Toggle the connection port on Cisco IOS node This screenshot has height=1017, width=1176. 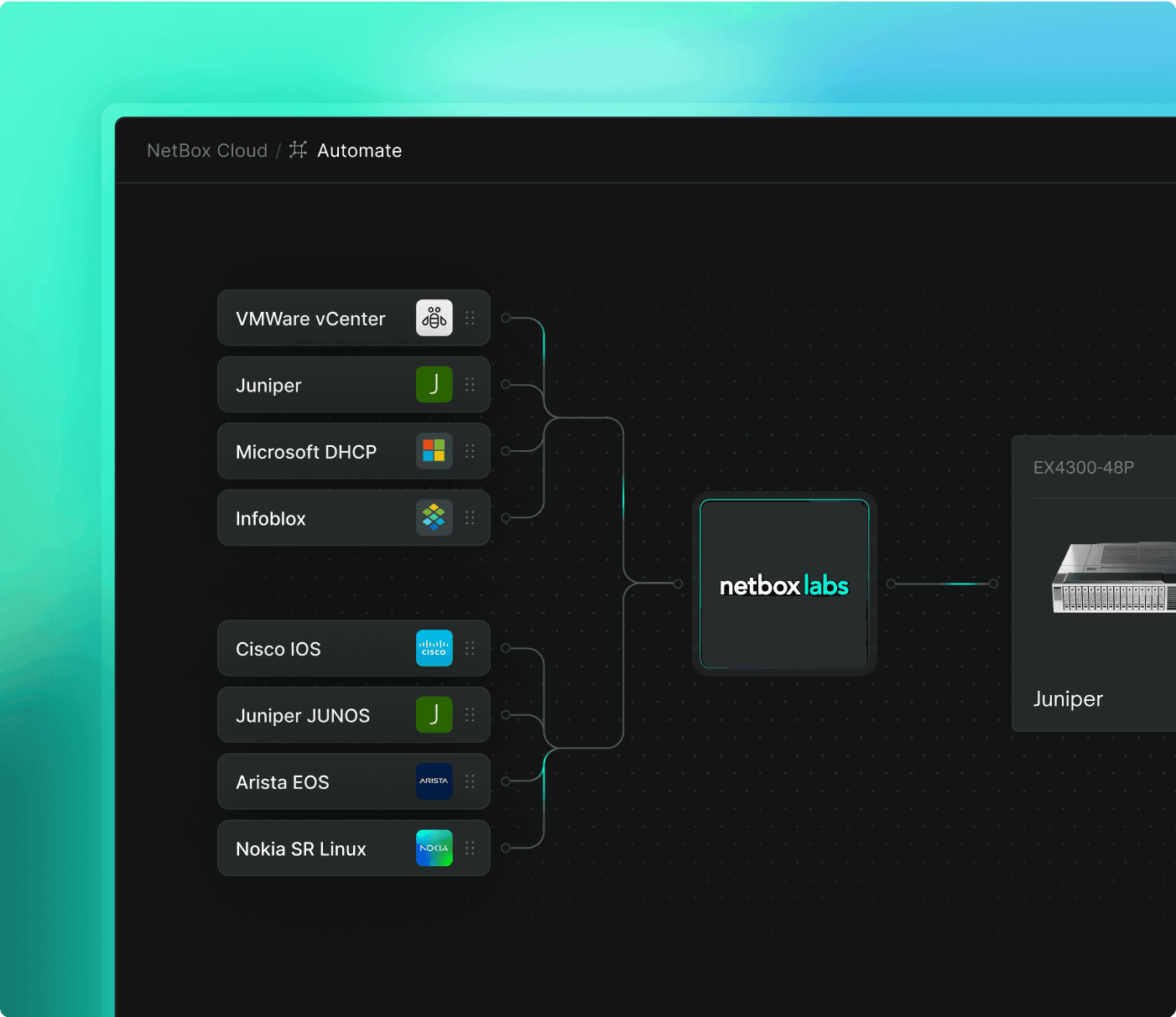tap(504, 647)
